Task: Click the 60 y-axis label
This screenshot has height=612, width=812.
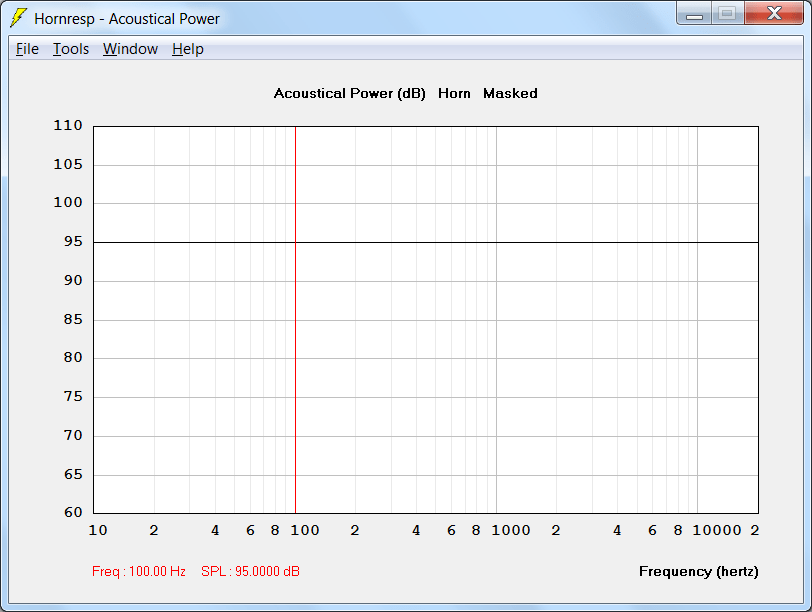Action: (x=73, y=512)
